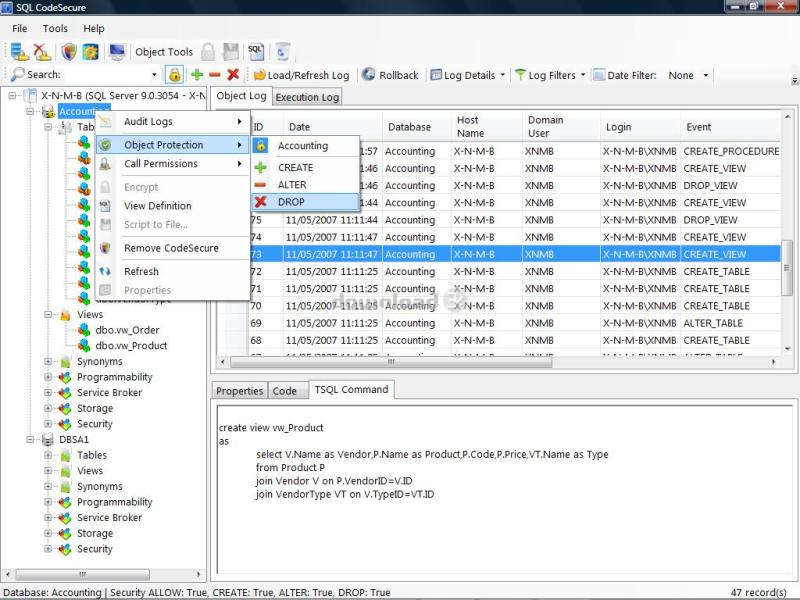Select DBSA1 database in tree
The height and width of the screenshot is (600, 800).
[x=73, y=439]
